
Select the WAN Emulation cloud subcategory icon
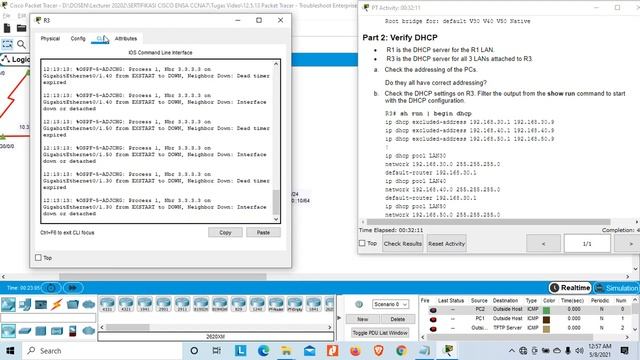click(x=89, y=331)
